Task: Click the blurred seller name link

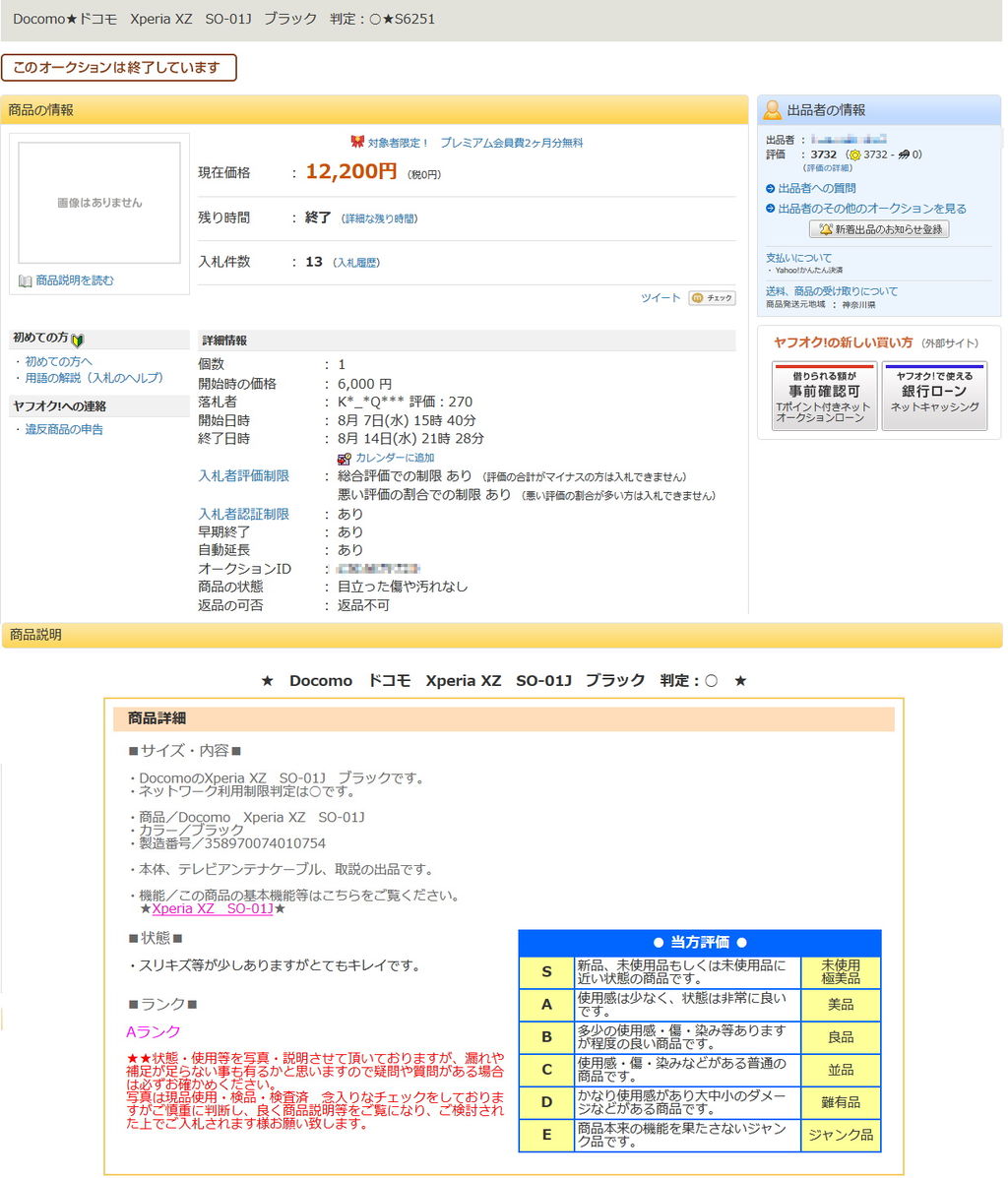Action: click(849, 140)
